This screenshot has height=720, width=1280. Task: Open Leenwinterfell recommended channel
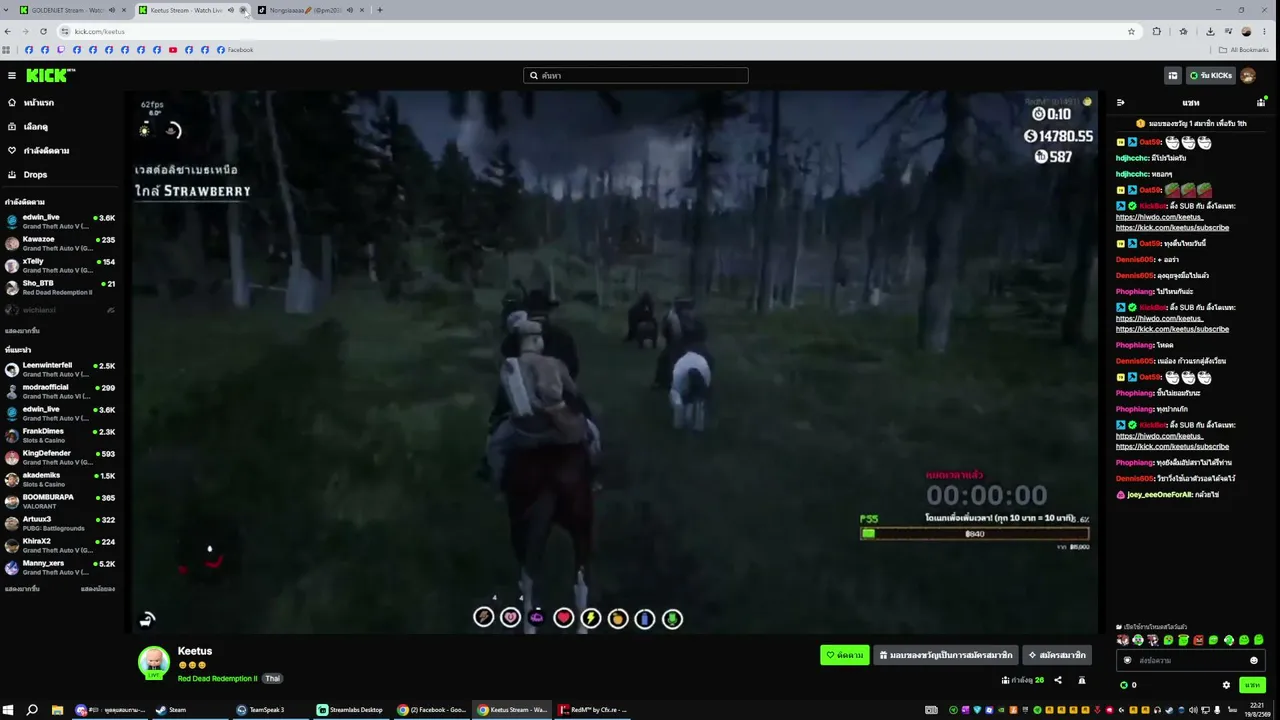point(60,369)
